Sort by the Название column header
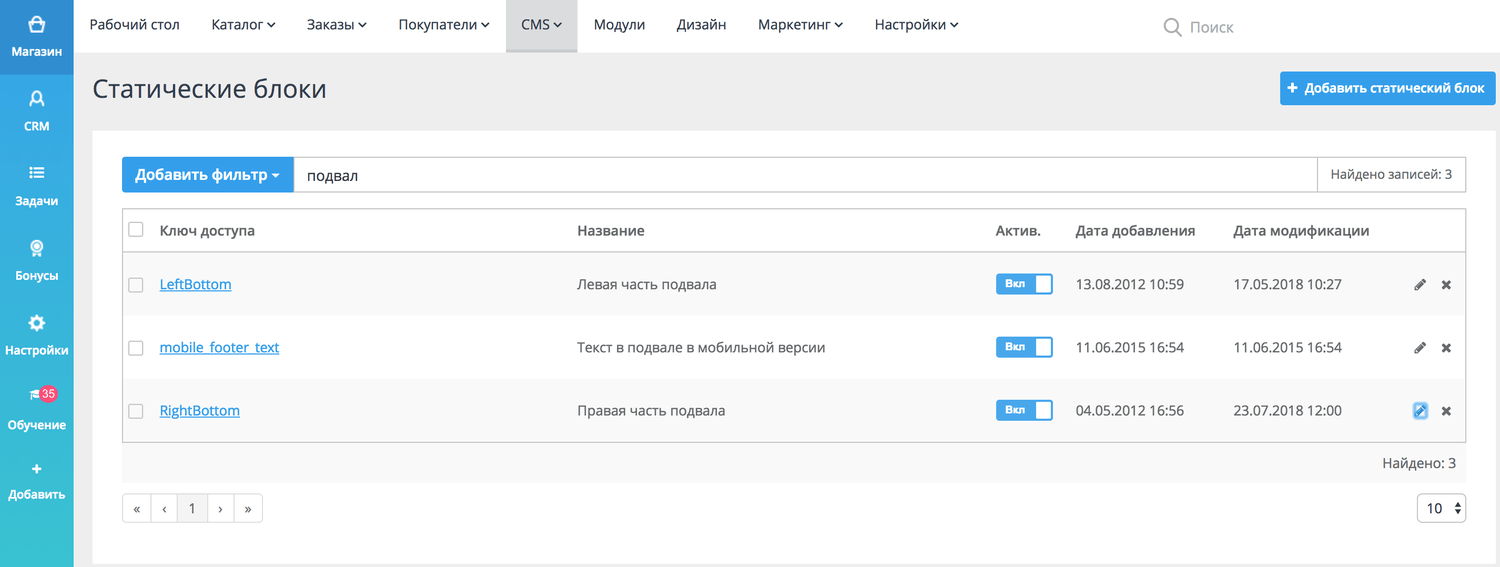Screen dimensions: 1500x567 (x=610, y=231)
